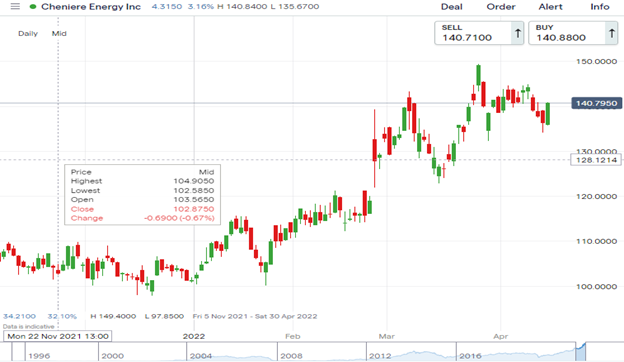Open the Alert tab
The width and height of the screenshot is (624, 362).
click(x=550, y=7)
